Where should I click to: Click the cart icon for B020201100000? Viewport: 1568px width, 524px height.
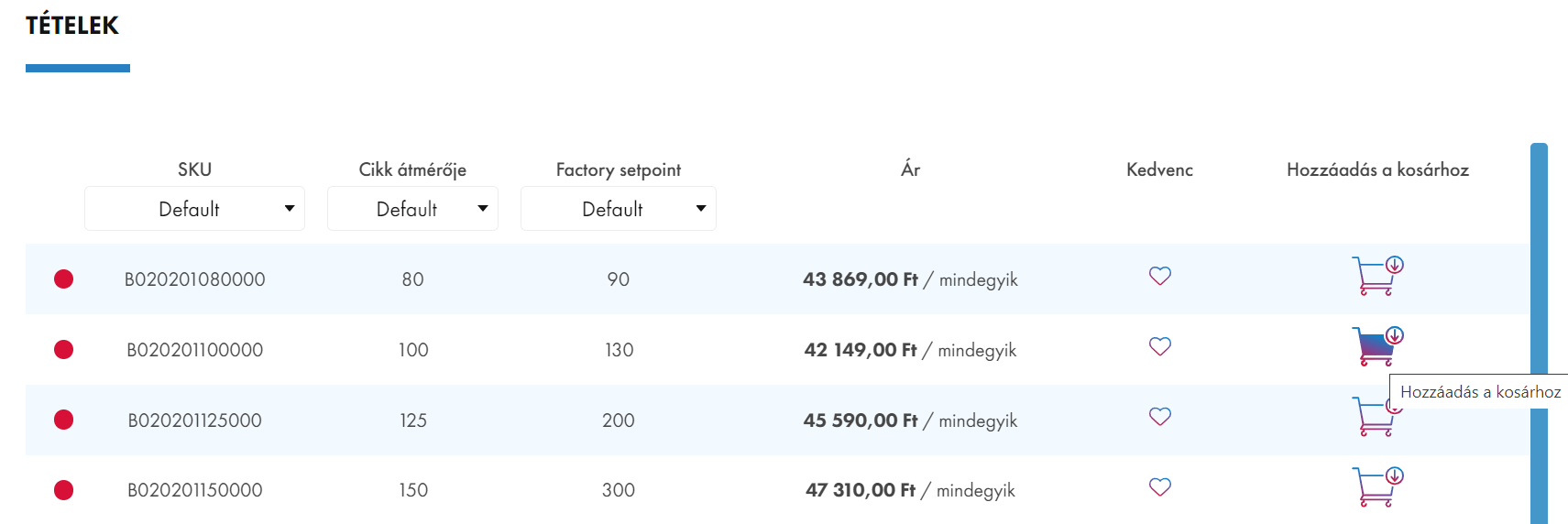[x=1377, y=346]
